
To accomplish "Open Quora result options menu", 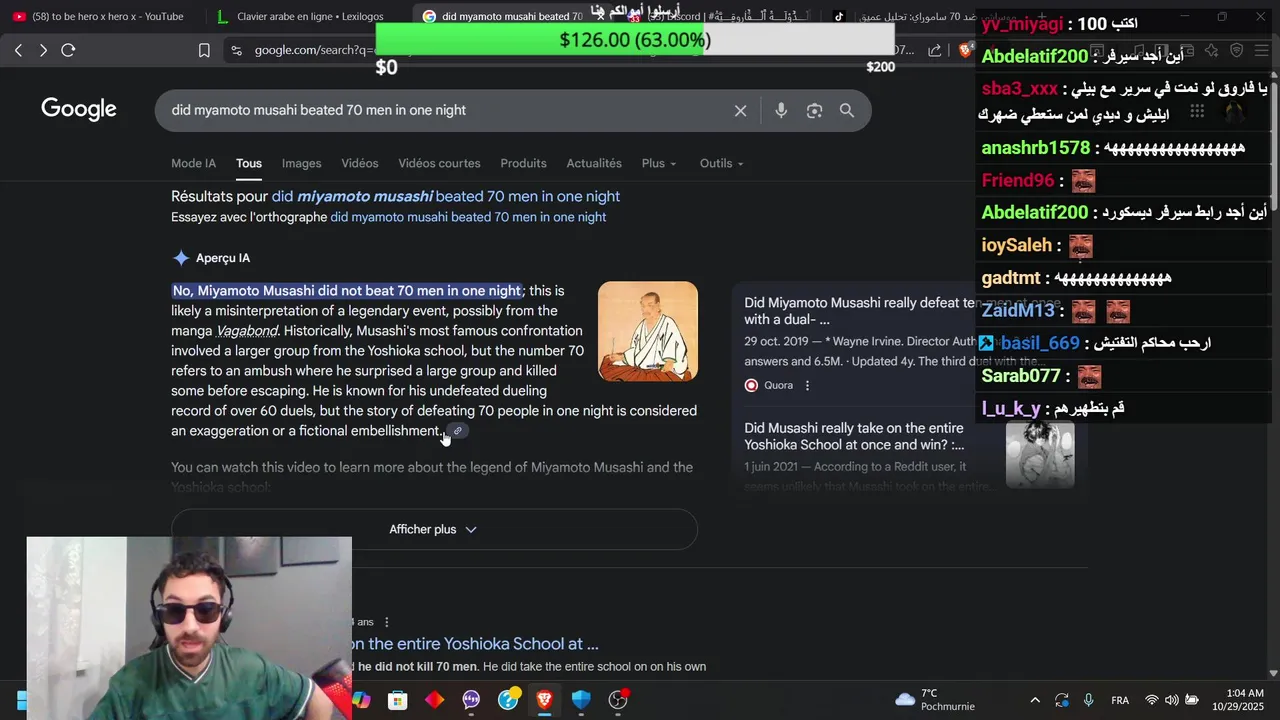I will [x=807, y=385].
